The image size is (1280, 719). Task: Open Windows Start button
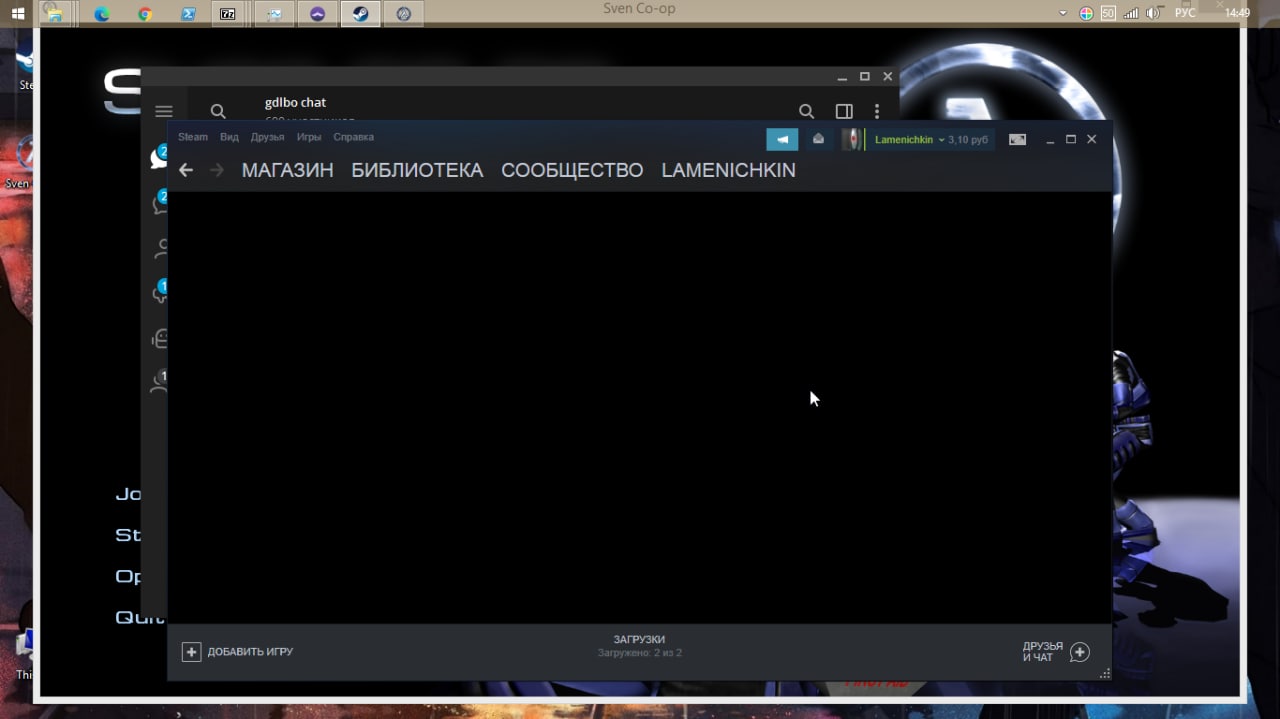tap(18, 14)
